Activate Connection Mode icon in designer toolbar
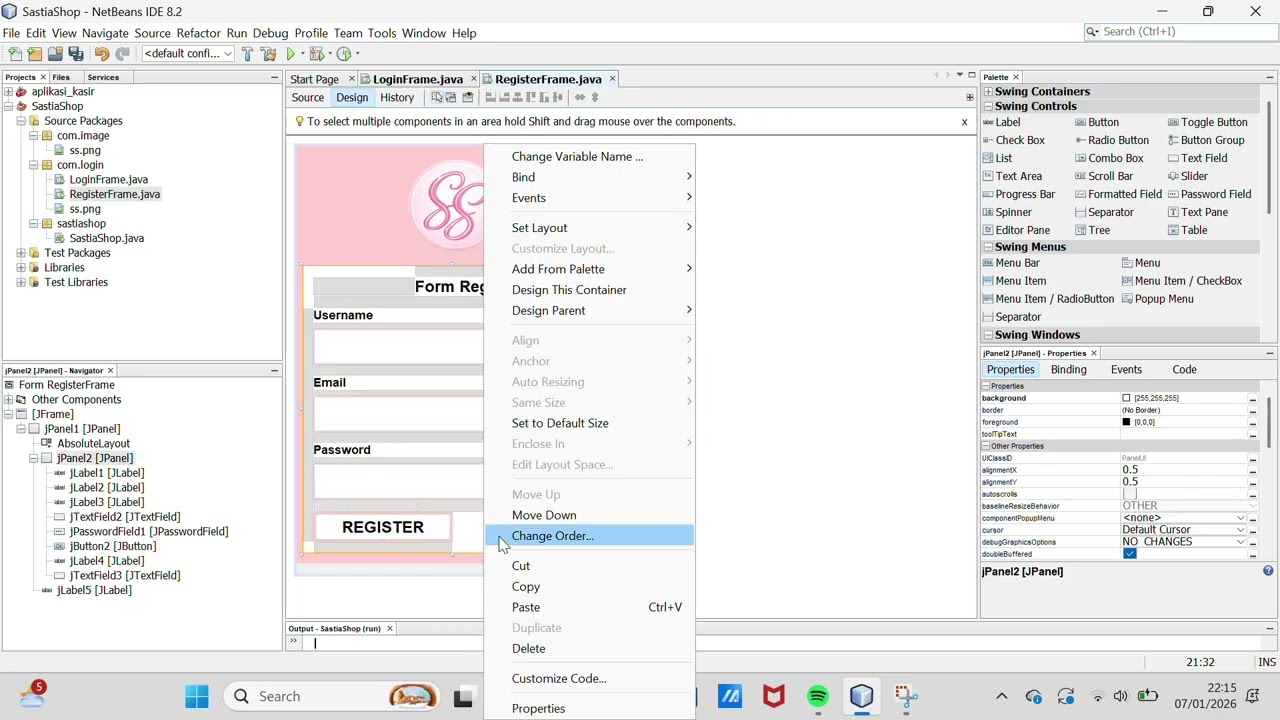Viewport: 1280px width, 720px height. [451, 97]
